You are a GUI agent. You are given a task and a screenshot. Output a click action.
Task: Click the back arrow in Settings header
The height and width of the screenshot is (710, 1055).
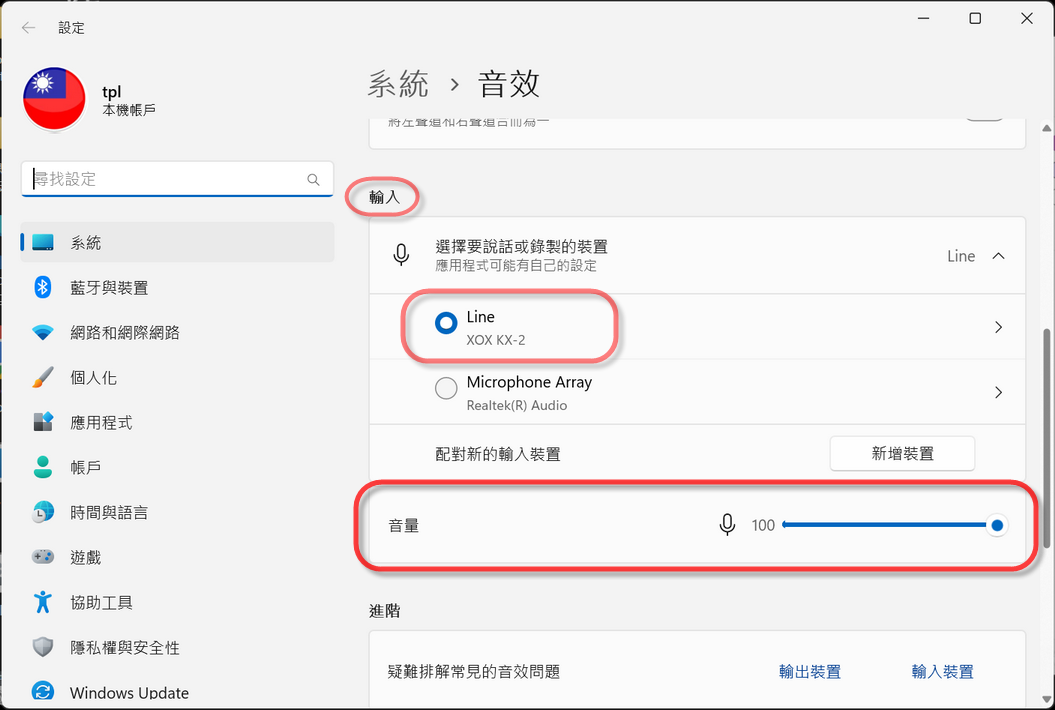pos(28,28)
